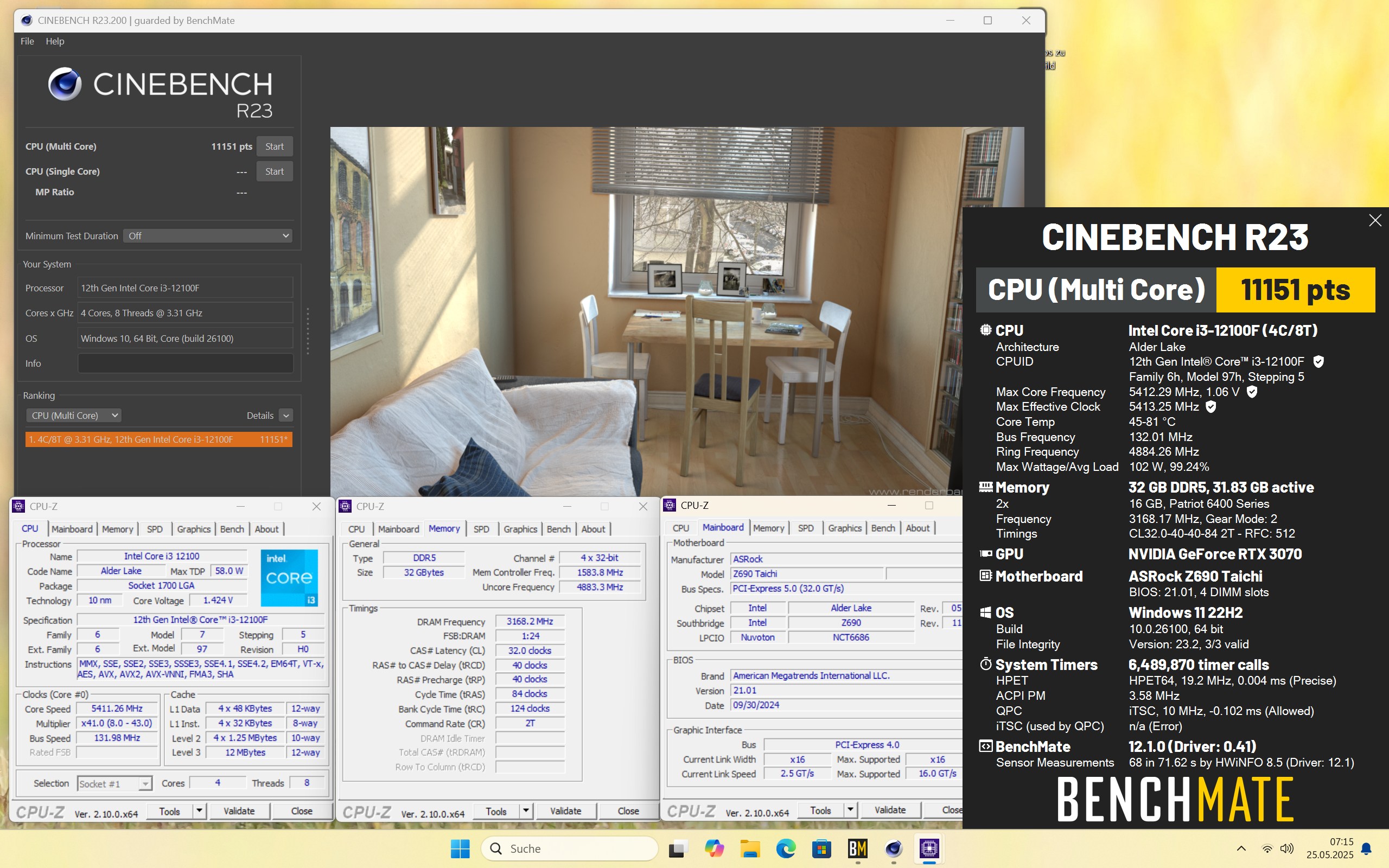Open Microsoft Store from the taskbar
The height and width of the screenshot is (868, 1389).
coord(822,848)
